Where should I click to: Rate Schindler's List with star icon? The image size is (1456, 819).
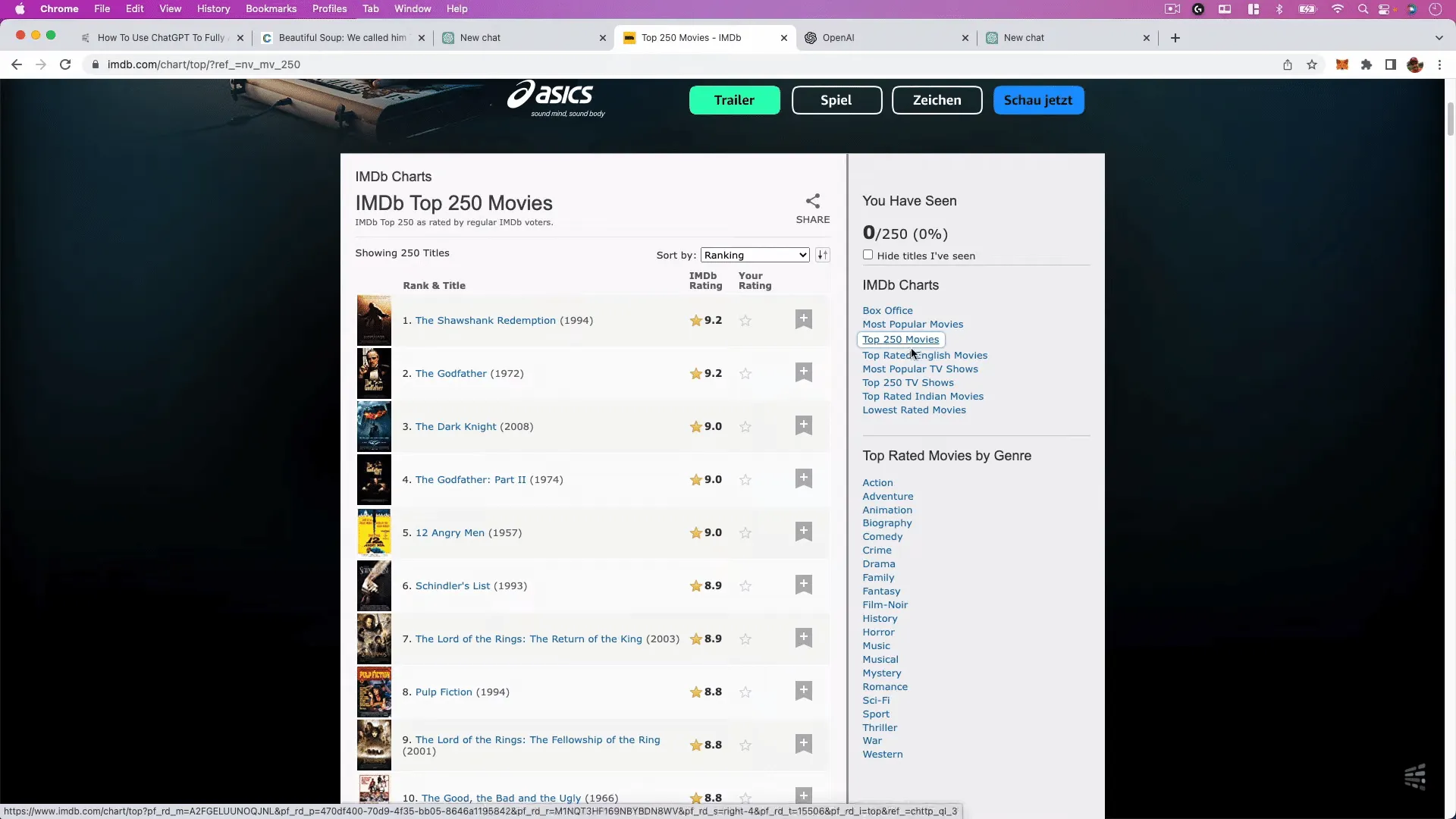[x=745, y=586]
